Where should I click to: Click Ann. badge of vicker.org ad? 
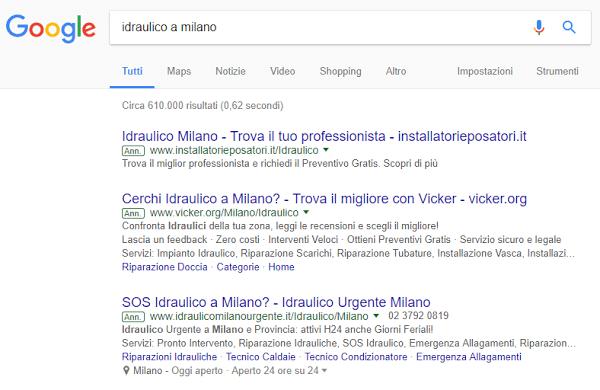133,213
